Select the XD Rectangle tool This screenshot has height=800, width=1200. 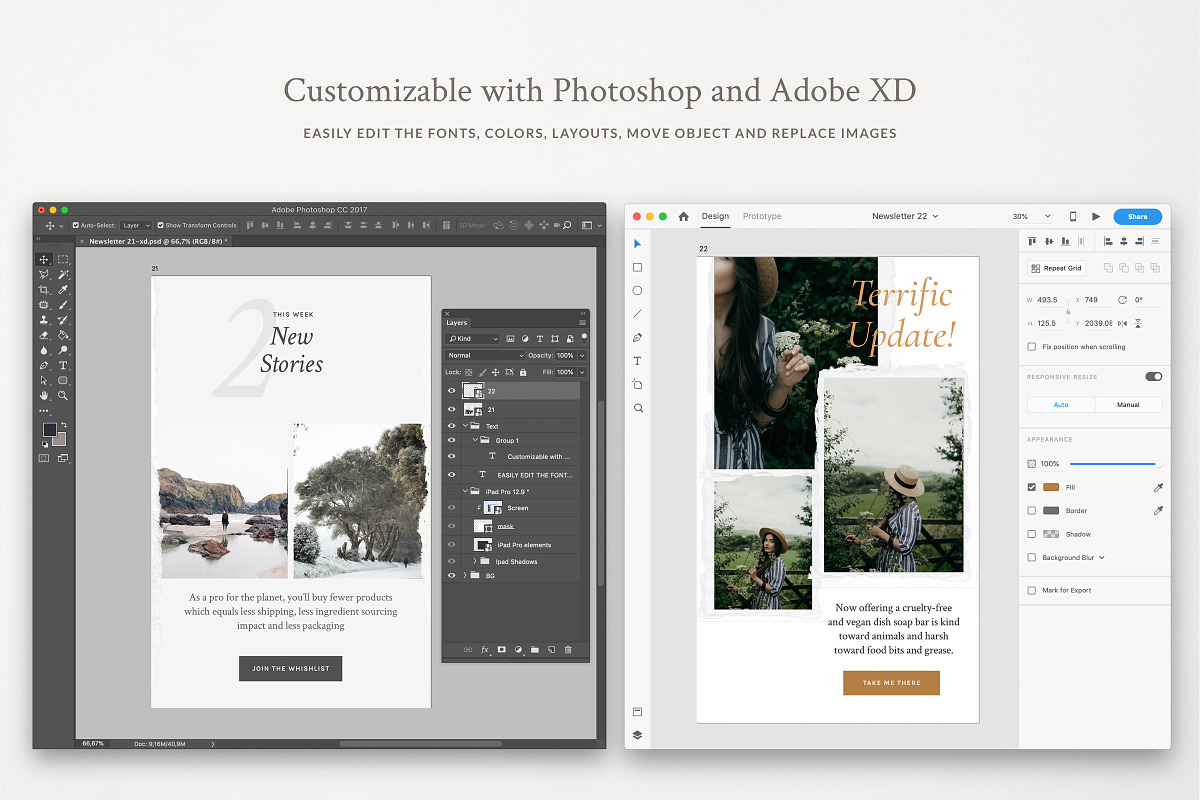pyautogui.click(x=637, y=267)
